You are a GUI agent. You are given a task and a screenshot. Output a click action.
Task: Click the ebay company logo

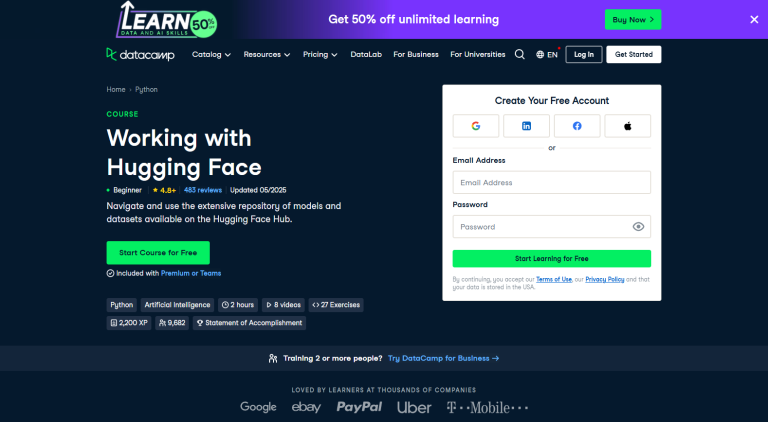[x=306, y=407]
